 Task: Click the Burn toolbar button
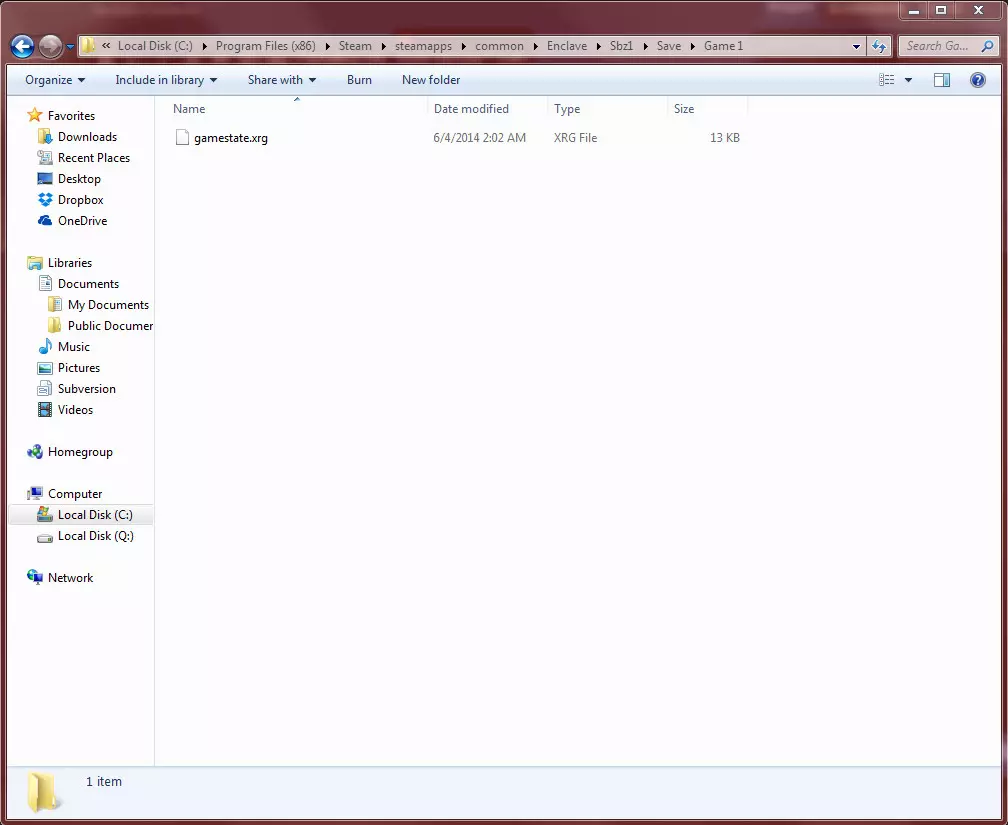point(359,80)
